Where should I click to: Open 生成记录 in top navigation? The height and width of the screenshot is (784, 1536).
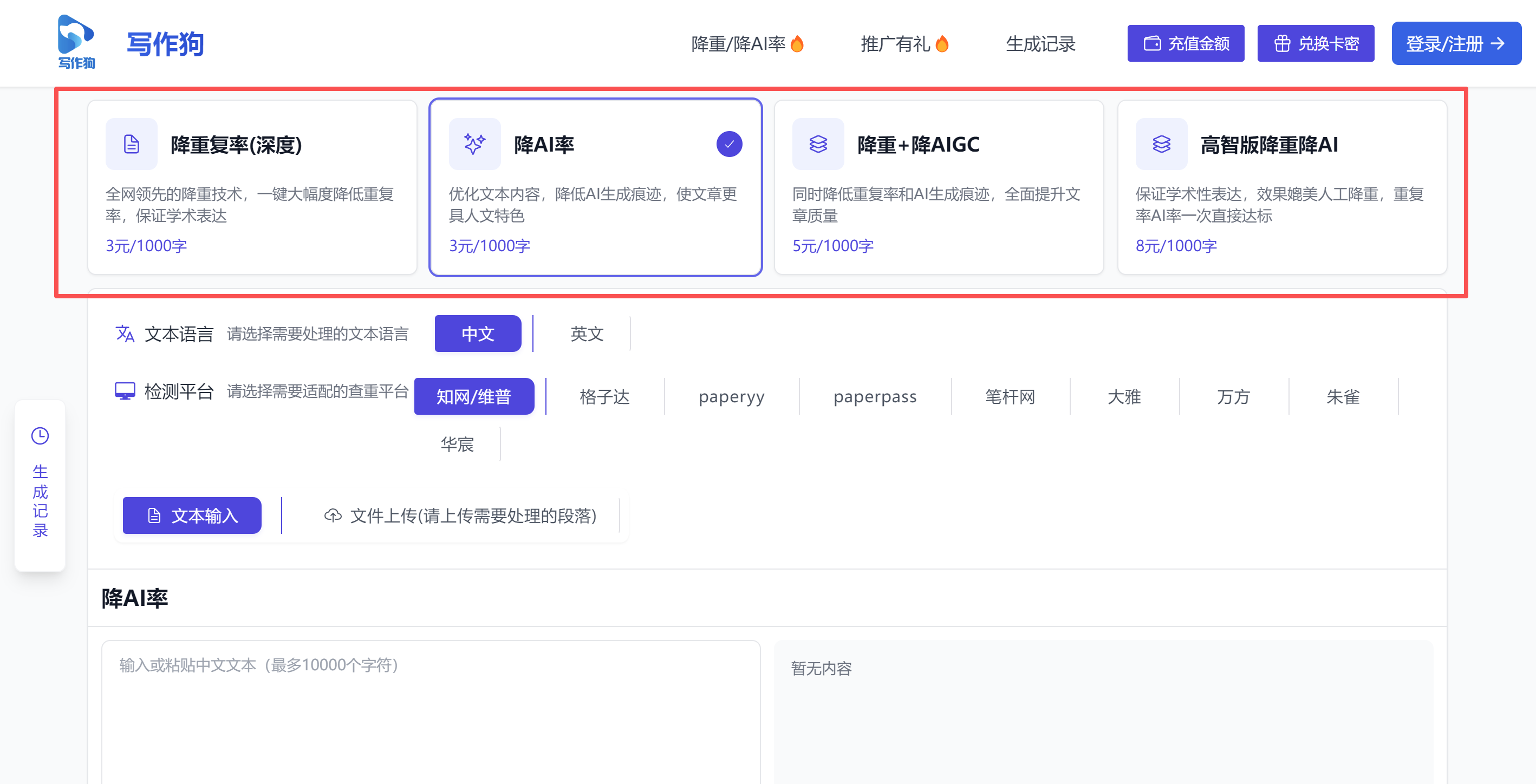[1040, 43]
